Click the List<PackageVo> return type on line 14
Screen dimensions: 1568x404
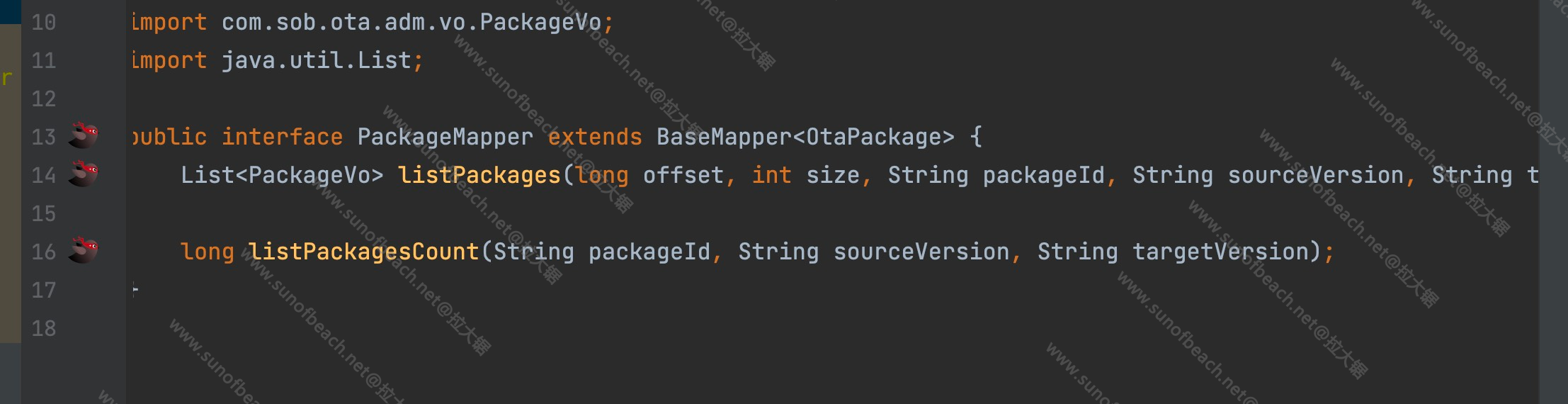pyautogui.click(x=282, y=174)
